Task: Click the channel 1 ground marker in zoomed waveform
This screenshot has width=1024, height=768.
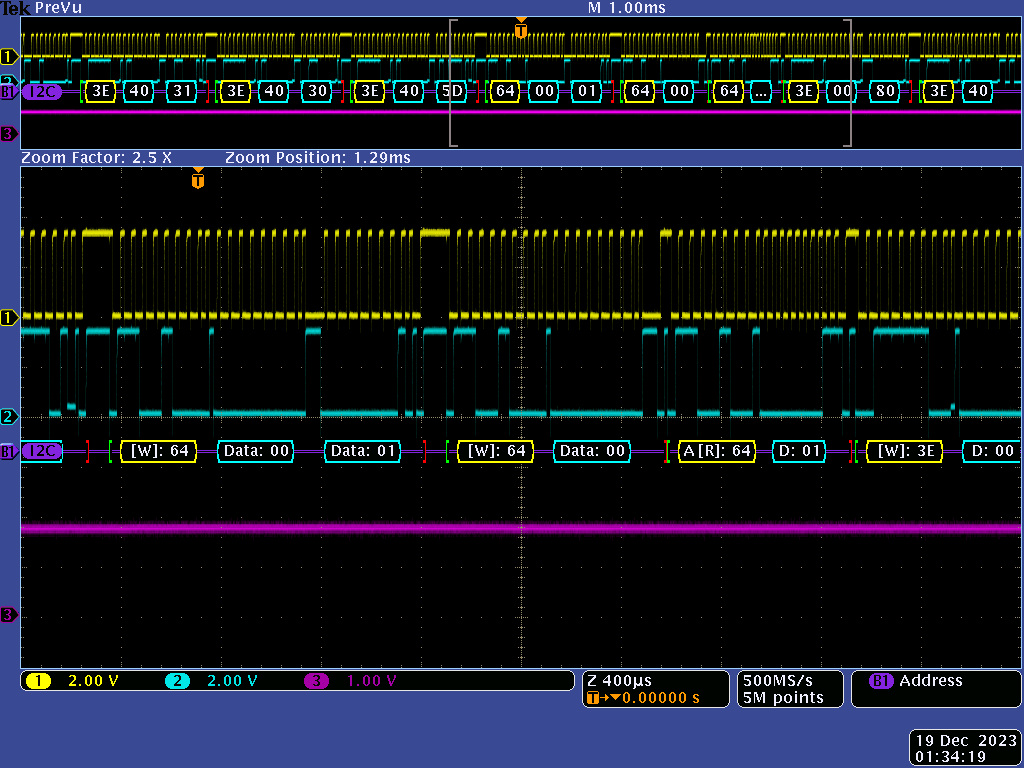Action: [x=9, y=318]
